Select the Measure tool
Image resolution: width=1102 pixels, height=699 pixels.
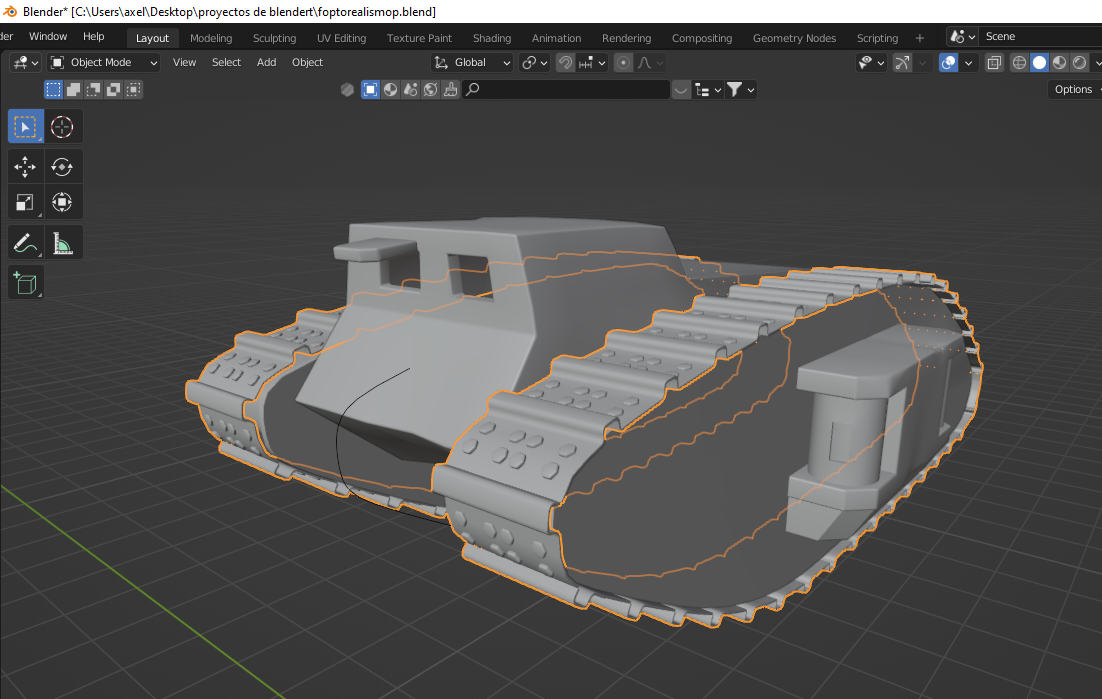(62, 243)
